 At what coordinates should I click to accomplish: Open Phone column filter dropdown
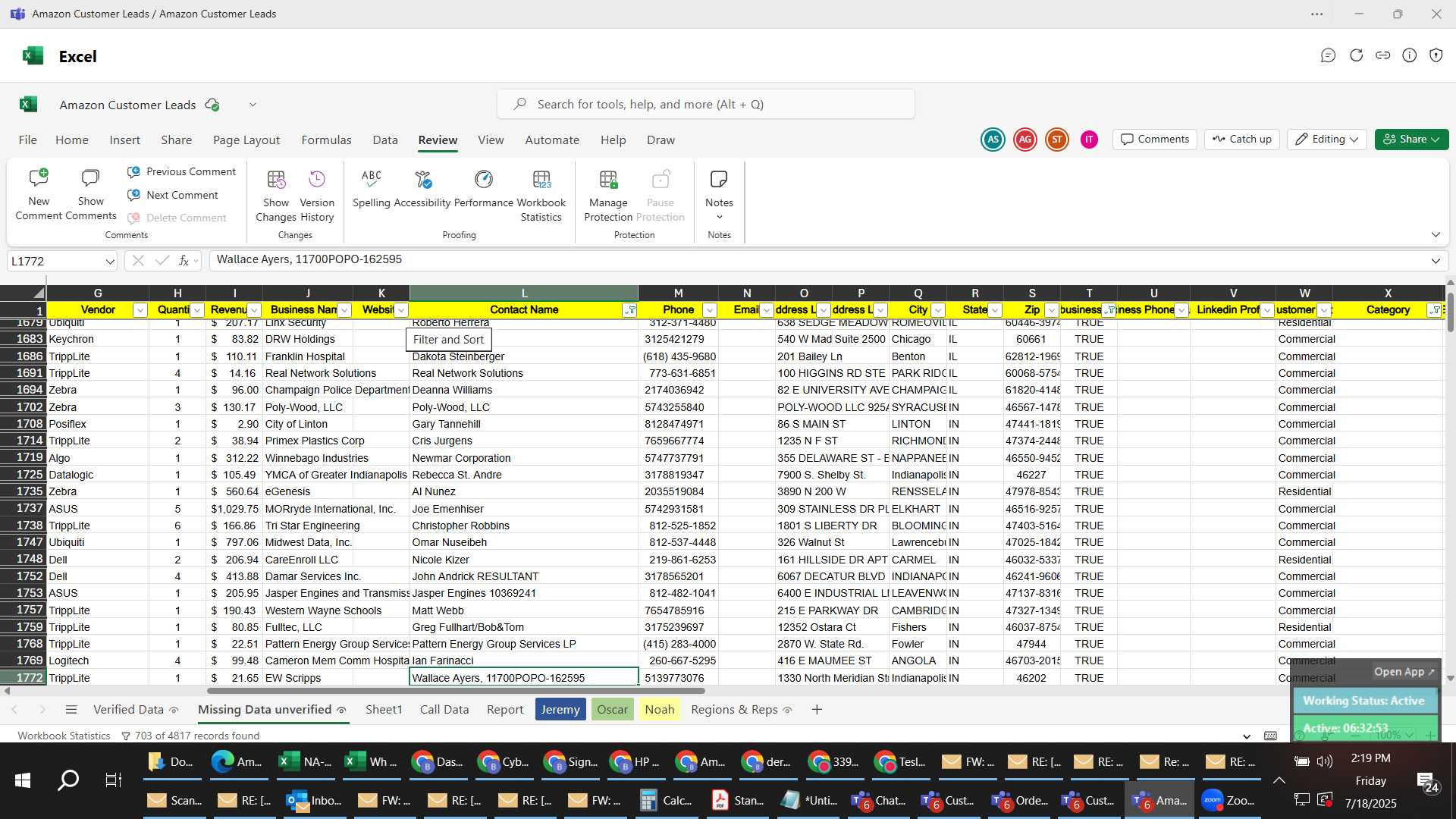point(710,310)
